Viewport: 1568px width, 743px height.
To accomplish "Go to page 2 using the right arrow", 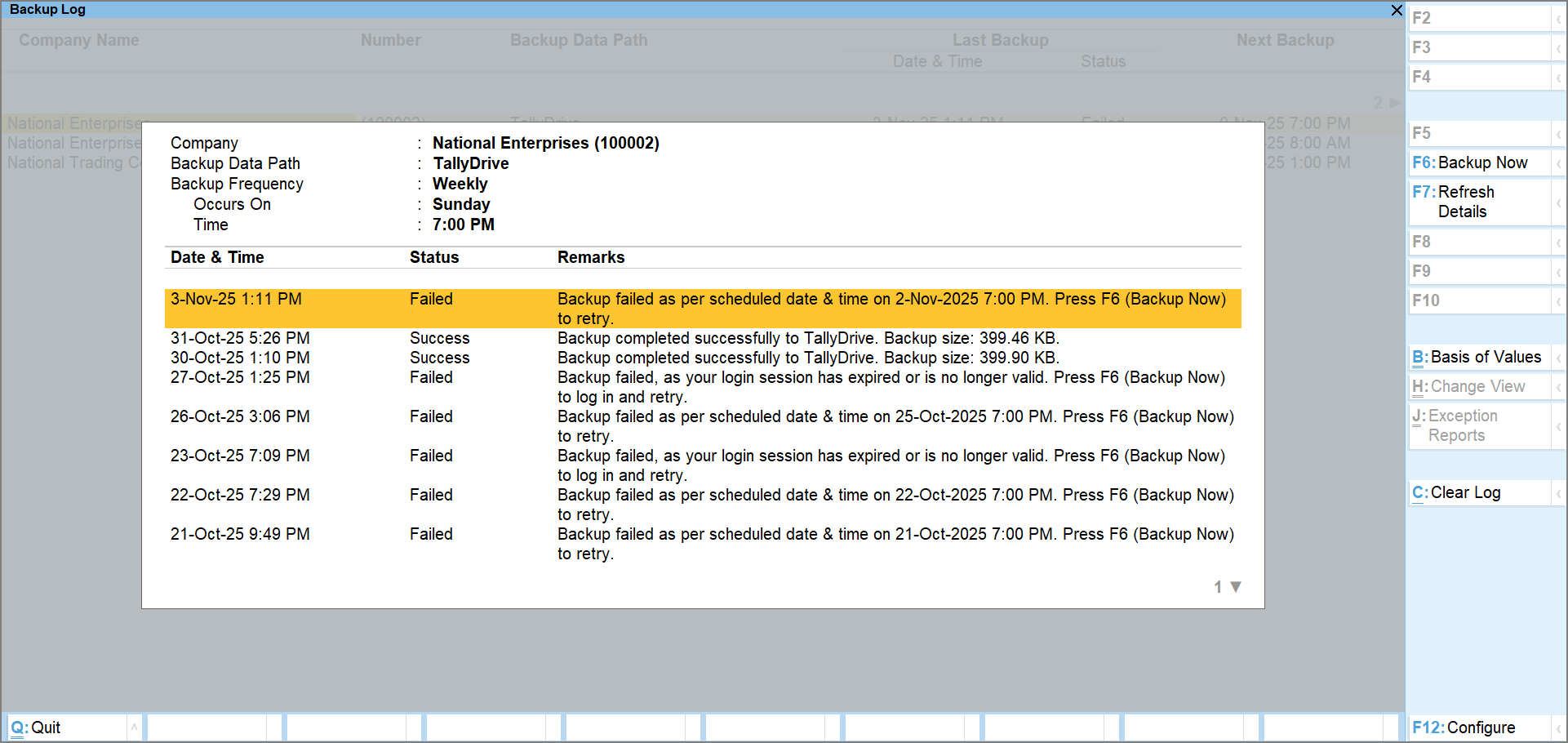I will pos(1395,103).
